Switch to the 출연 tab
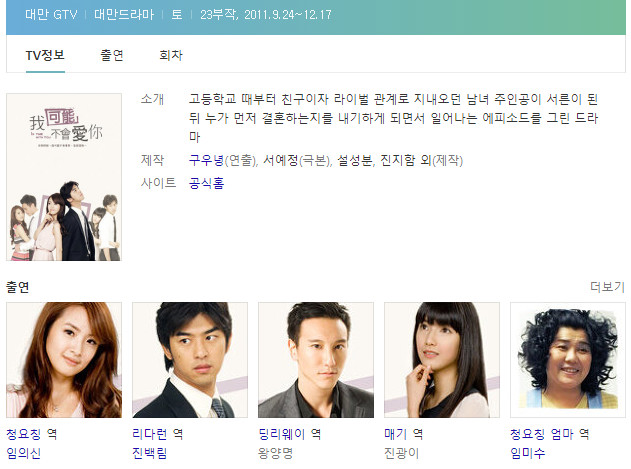Screen dimensions: 631x469 (x=111, y=55)
